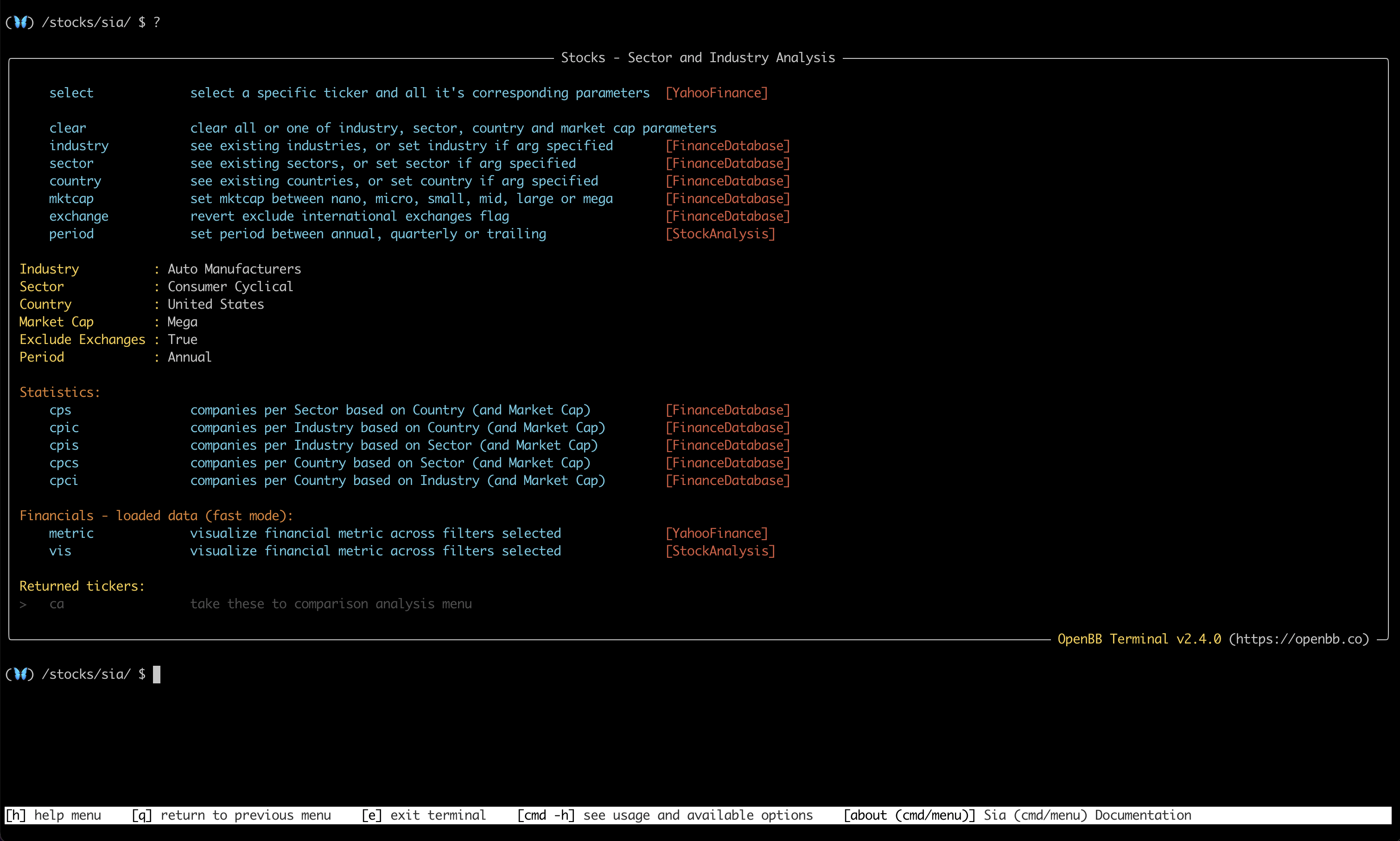Click the butterfly logo in the top prompt
The image size is (1400, 841).
click(x=20, y=22)
